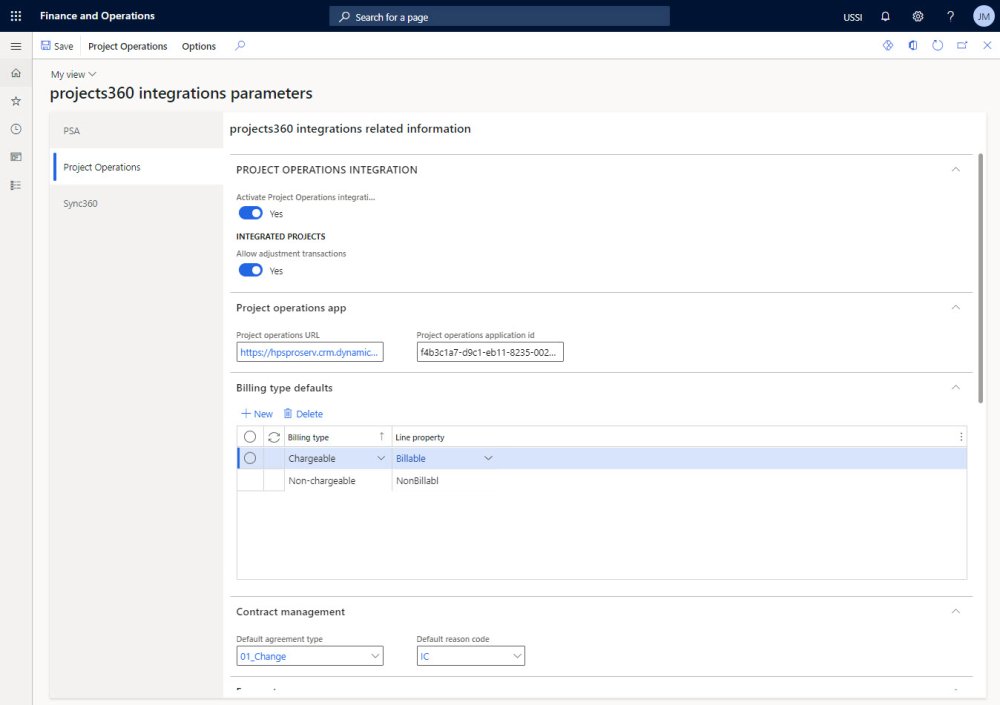Click the Finance and Operations title

click(97, 16)
